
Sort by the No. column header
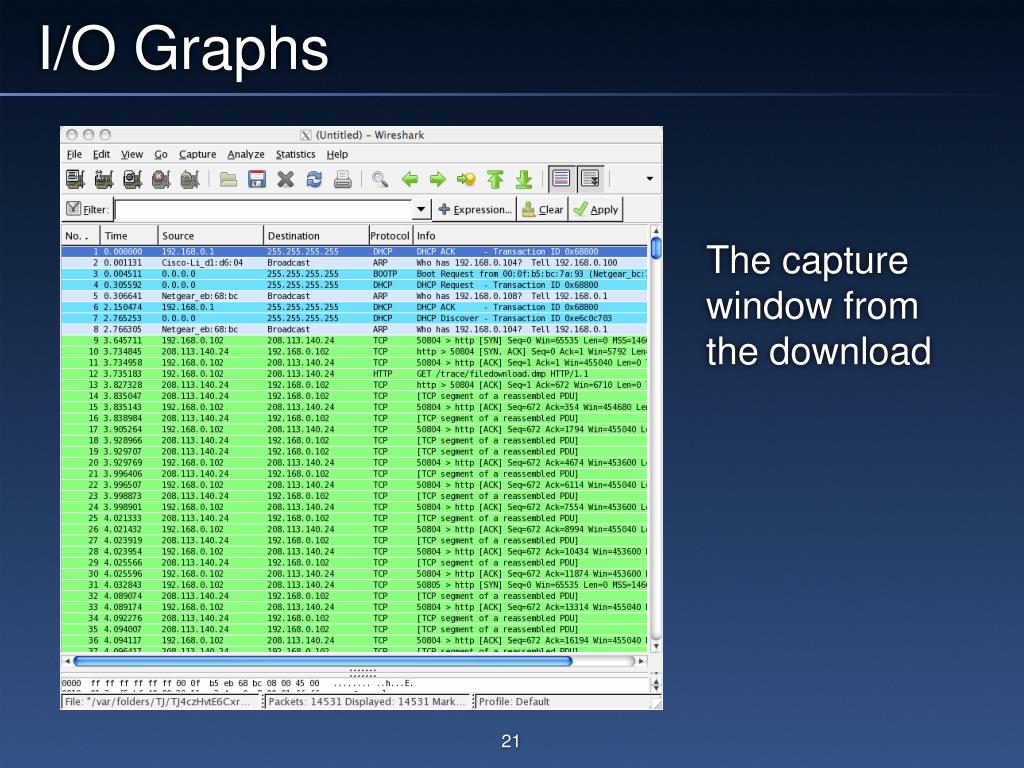(80, 236)
